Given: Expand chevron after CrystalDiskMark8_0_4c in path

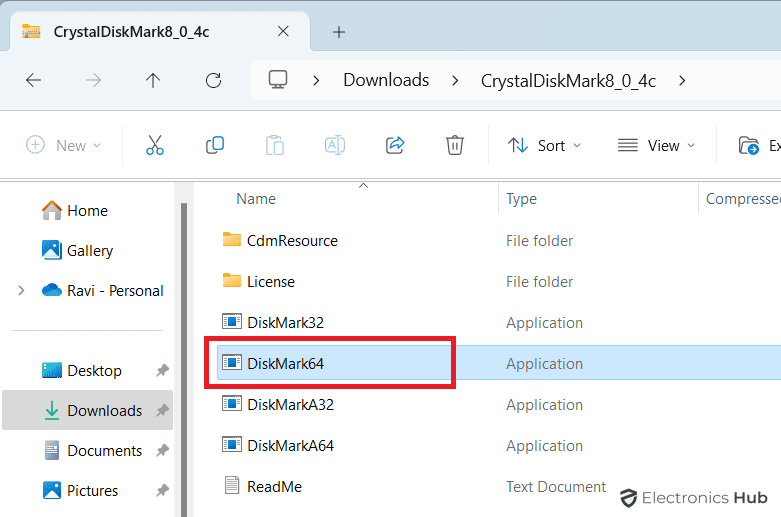Looking at the screenshot, I should [x=683, y=80].
